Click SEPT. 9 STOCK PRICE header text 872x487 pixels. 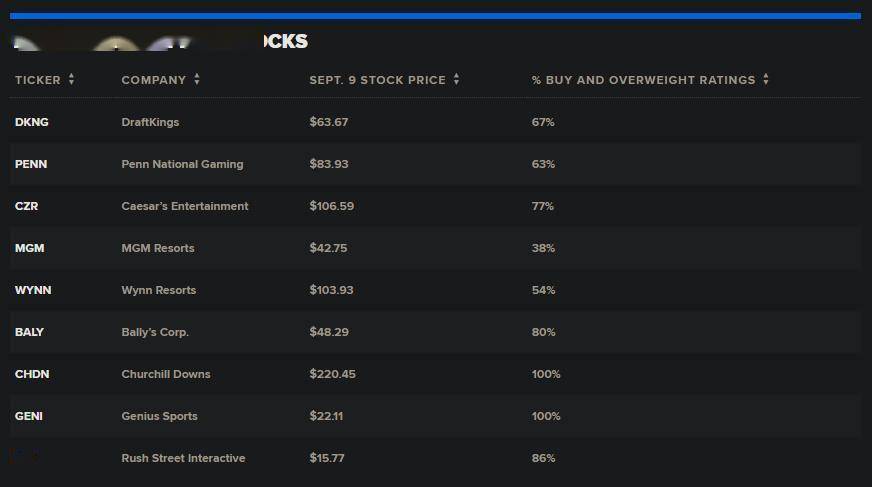pos(378,80)
